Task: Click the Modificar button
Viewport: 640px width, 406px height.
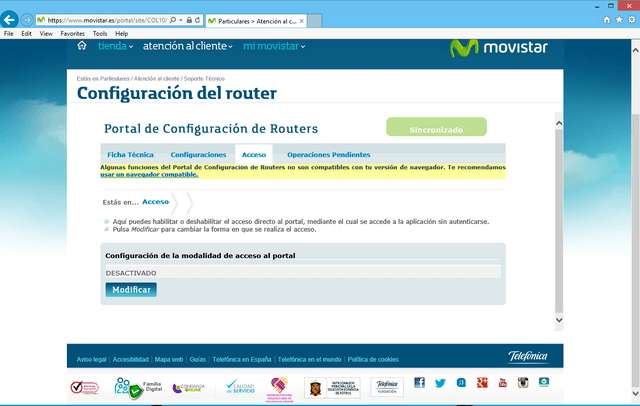Action: [131, 290]
